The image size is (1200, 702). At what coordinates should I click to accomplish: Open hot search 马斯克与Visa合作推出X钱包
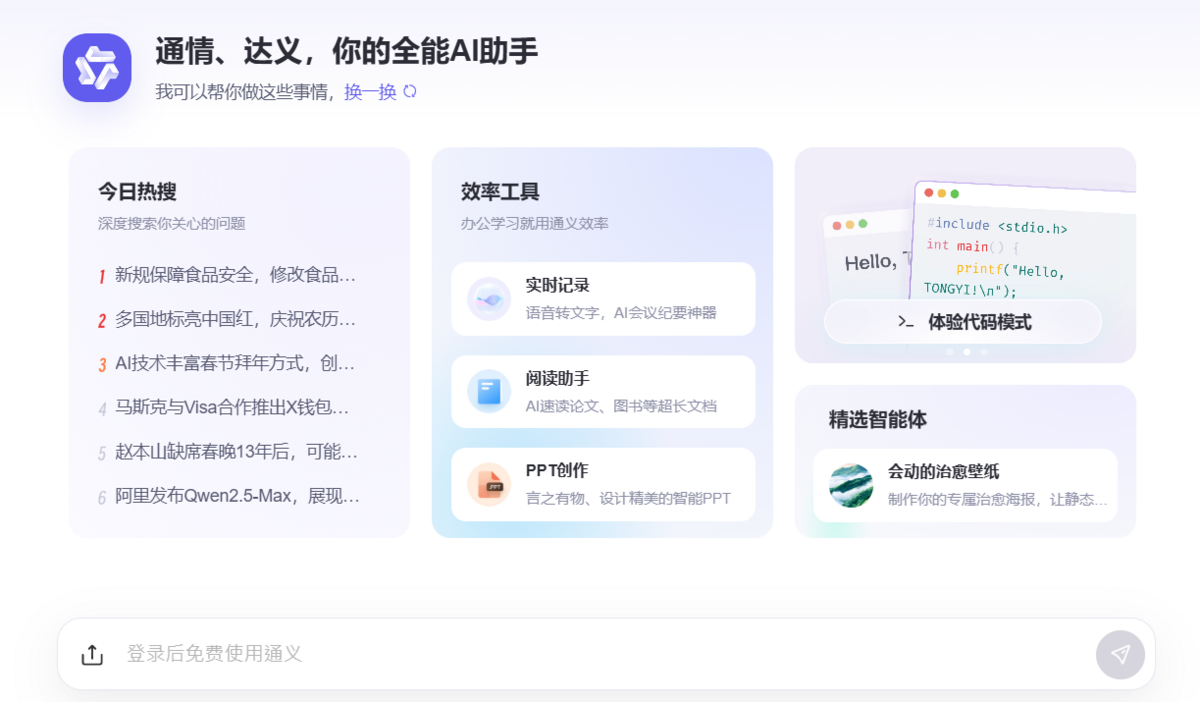(x=233, y=408)
